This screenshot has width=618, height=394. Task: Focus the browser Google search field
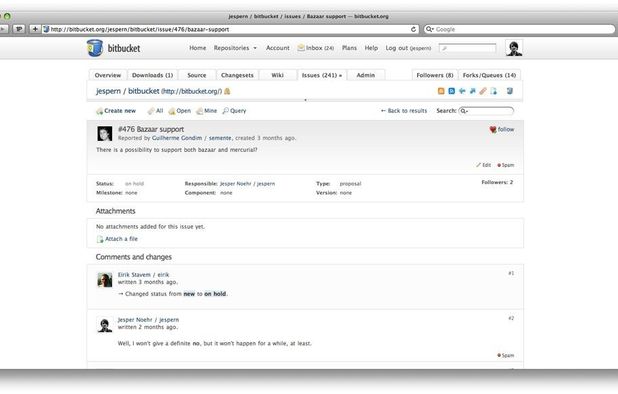tap(519, 29)
